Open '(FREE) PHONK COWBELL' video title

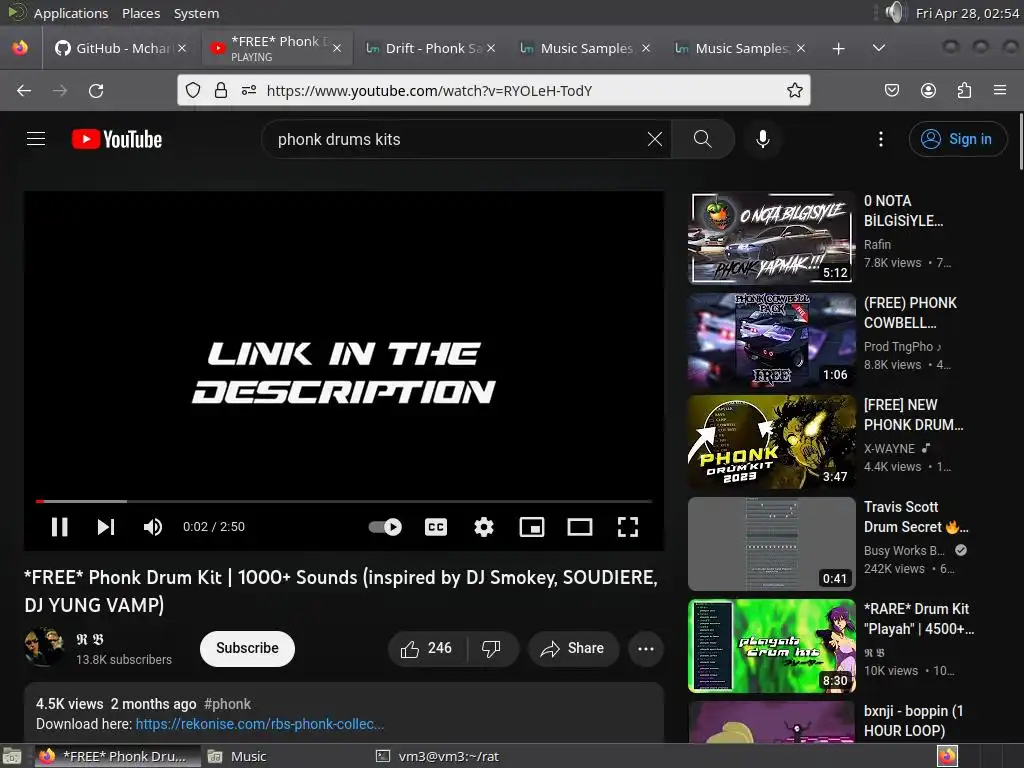click(910, 313)
